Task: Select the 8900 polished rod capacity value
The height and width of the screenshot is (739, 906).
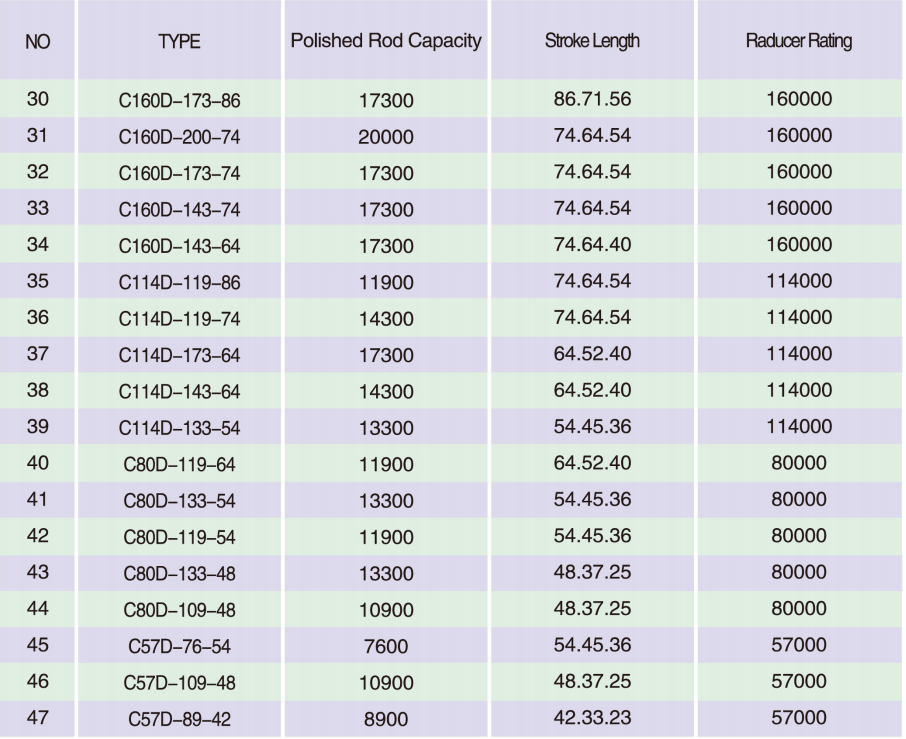Action: pyautogui.click(x=386, y=719)
